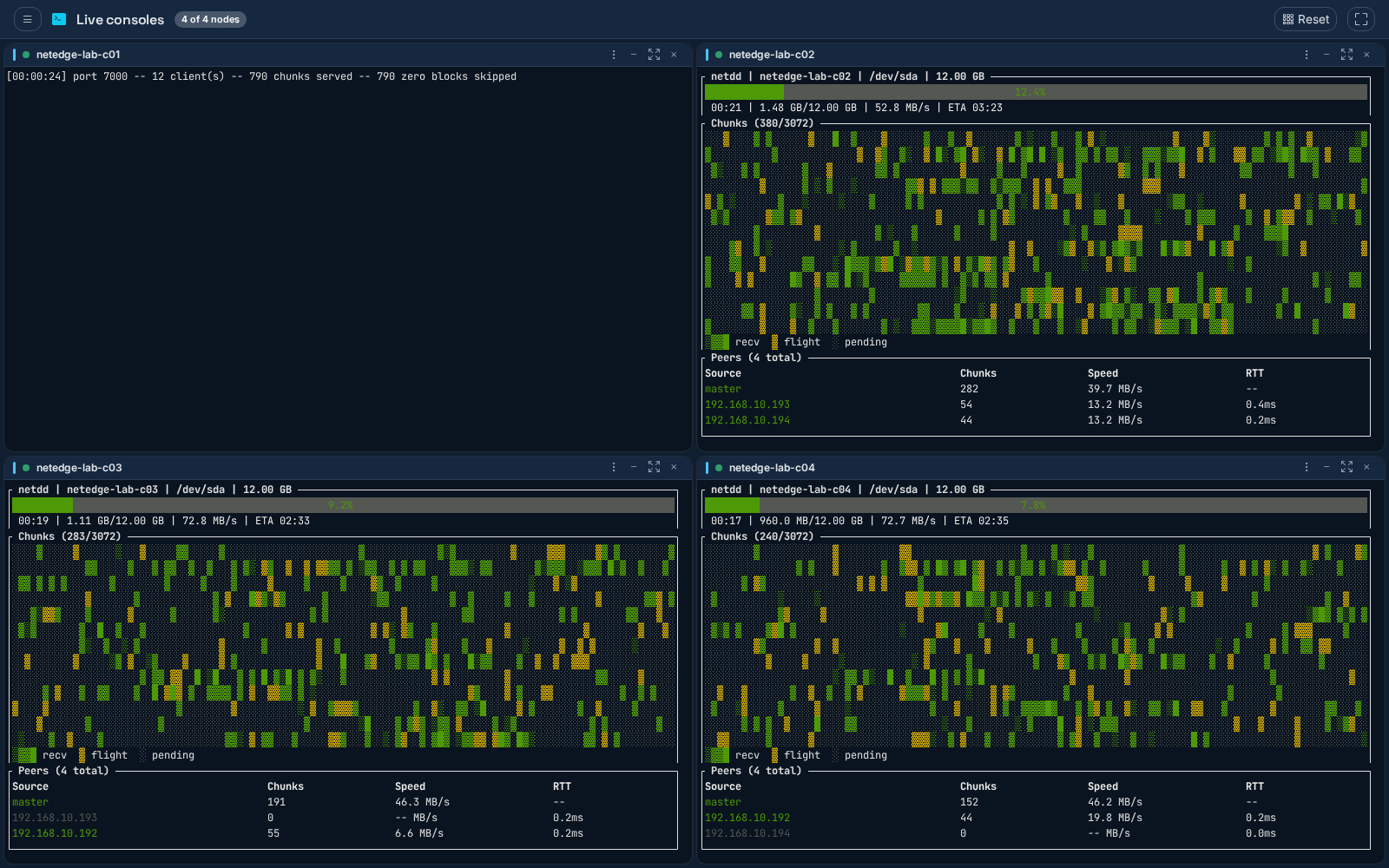Open options menu for netedge-lab-c01
The height and width of the screenshot is (868, 1389).
point(614,55)
